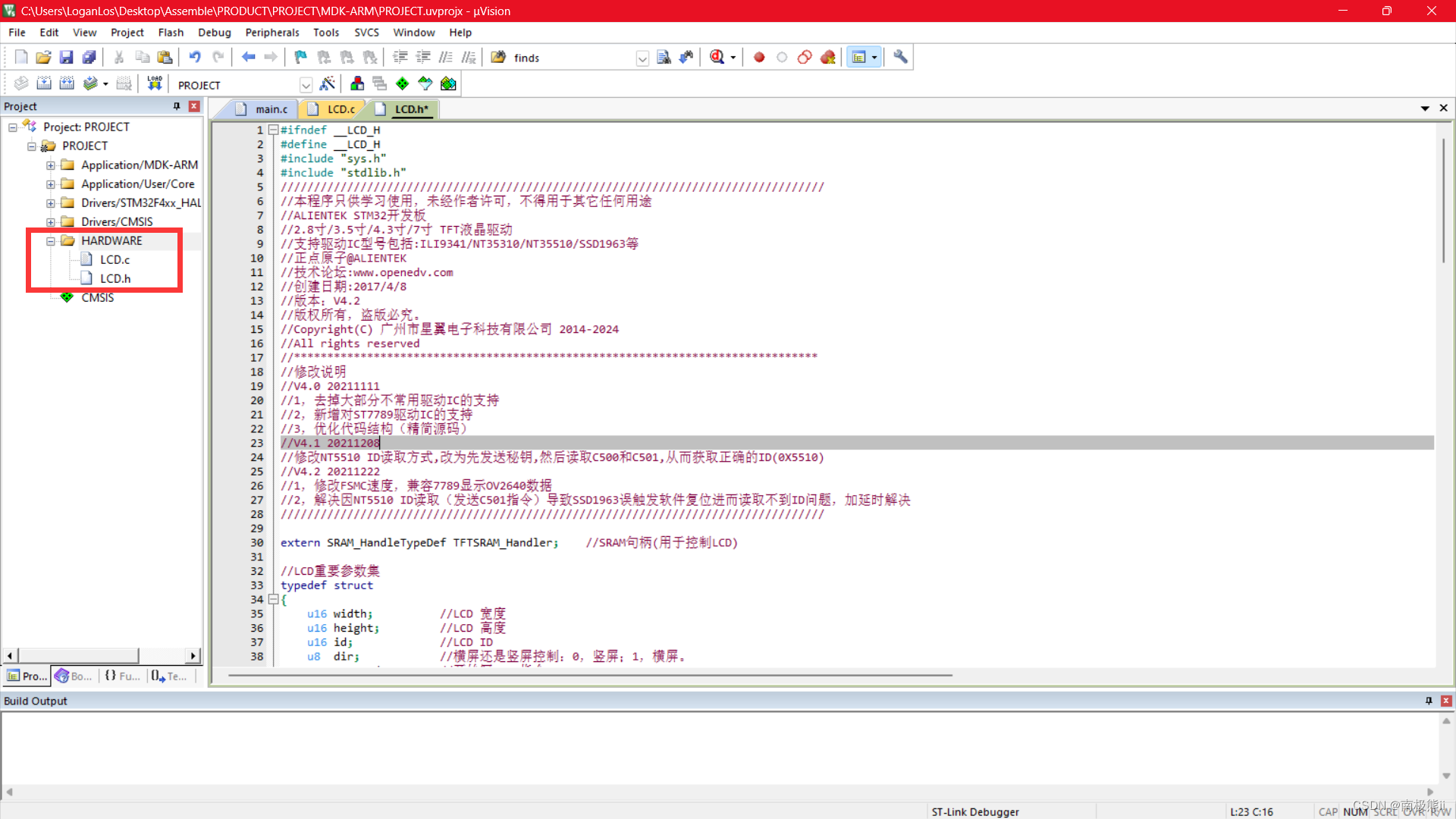Open LCD.c from the HARDWARE group
The image size is (1456, 819).
(115, 259)
